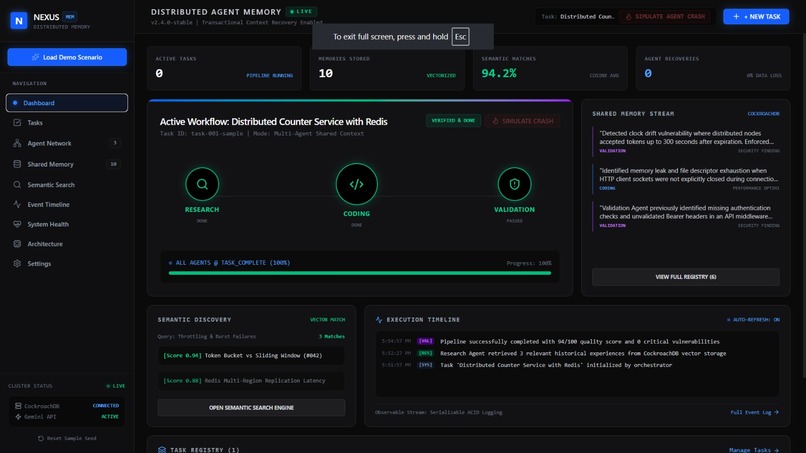Image resolution: width=806 pixels, height=453 pixels.
Task: Open the Tasks navigation item
Action: click(67, 123)
